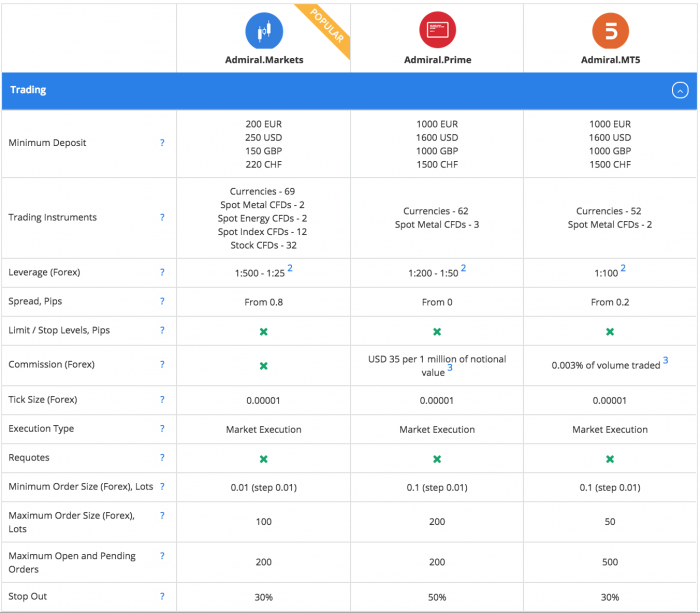Open the Minimum Deposit help question mark
The image size is (700, 613).
coord(162,142)
